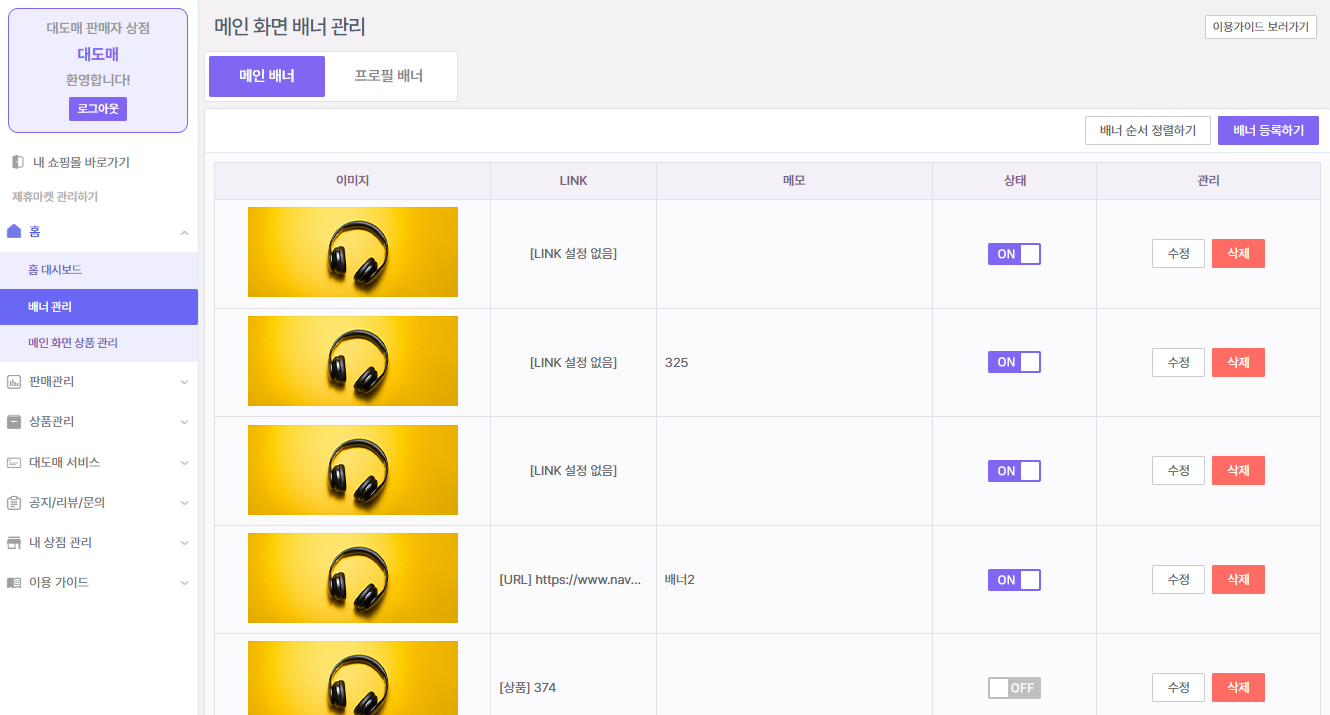Click the 판매관리 chart icon
This screenshot has height=715, width=1330.
pos(14,382)
